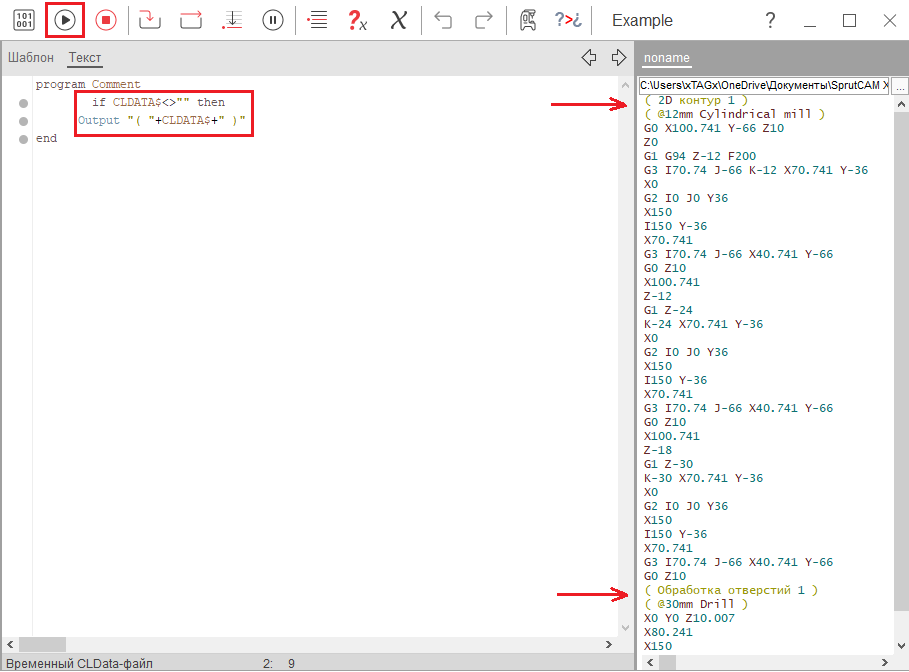Click the Step Into icon
Viewport: 909px width, 672px height.
(149, 20)
